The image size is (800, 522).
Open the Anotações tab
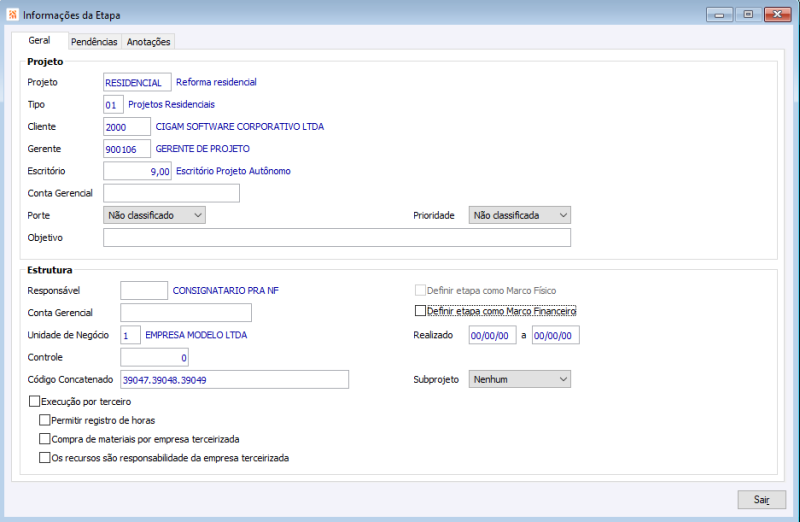click(148, 42)
